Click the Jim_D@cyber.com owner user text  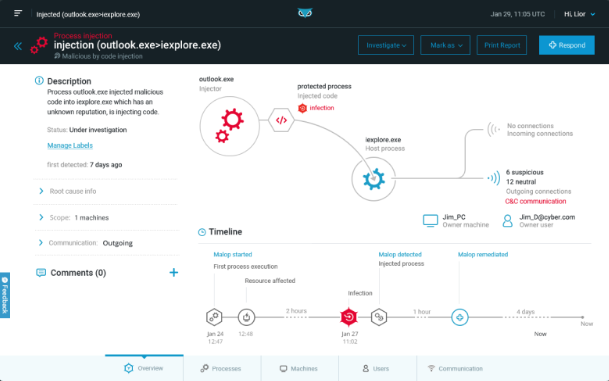pyautogui.click(x=547, y=217)
